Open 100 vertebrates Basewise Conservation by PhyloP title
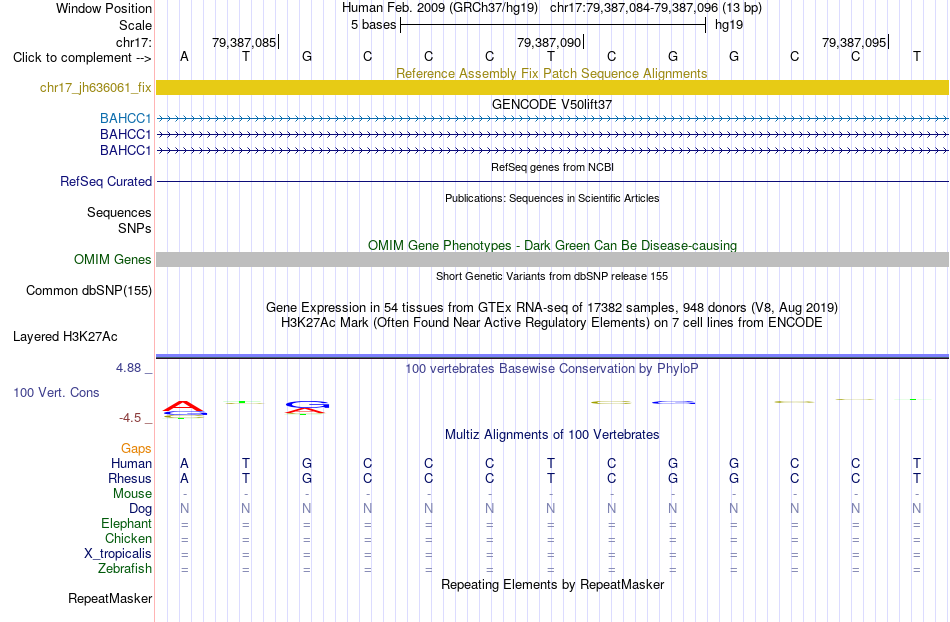 [x=551, y=368]
